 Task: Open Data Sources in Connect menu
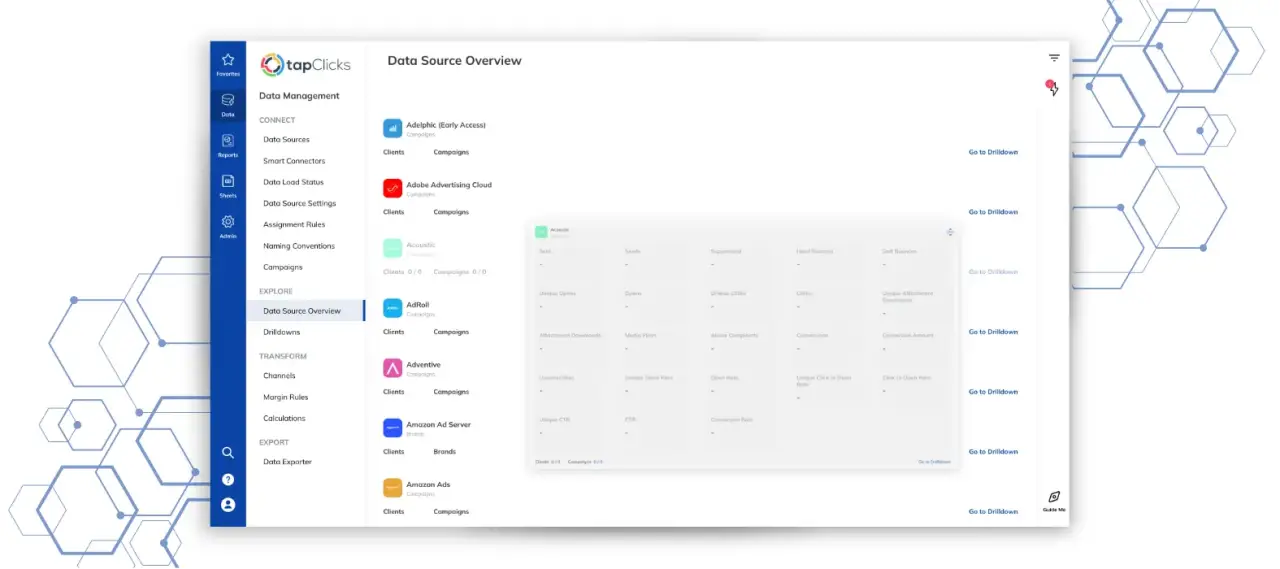tap(286, 140)
